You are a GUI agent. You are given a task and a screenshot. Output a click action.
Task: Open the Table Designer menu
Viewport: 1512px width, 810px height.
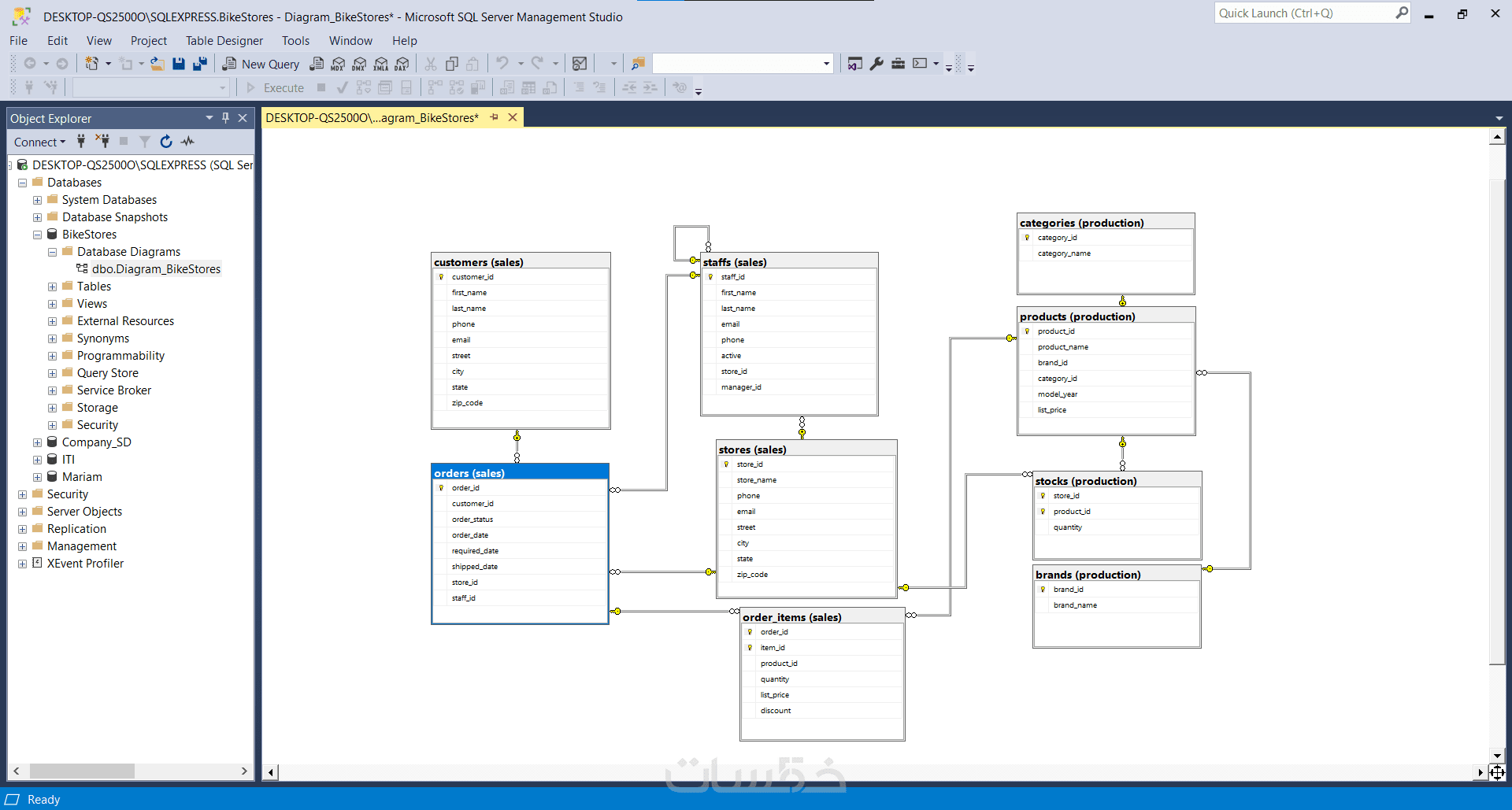click(x=224, y=41)
